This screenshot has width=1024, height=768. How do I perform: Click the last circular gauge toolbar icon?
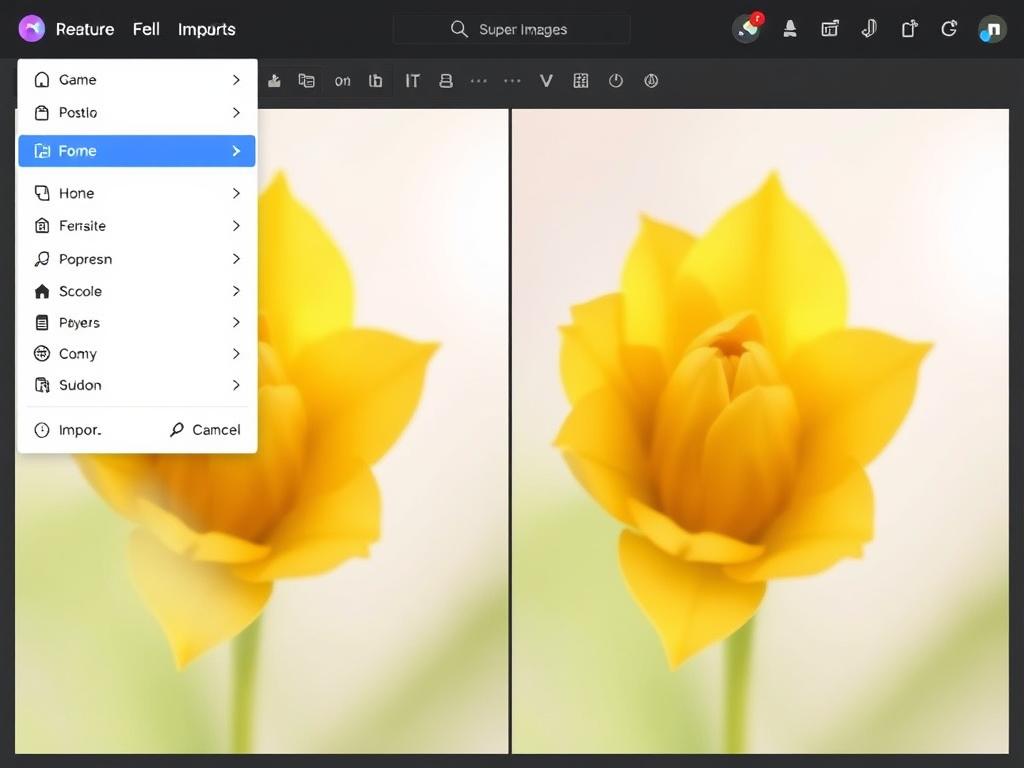[651, 80]
